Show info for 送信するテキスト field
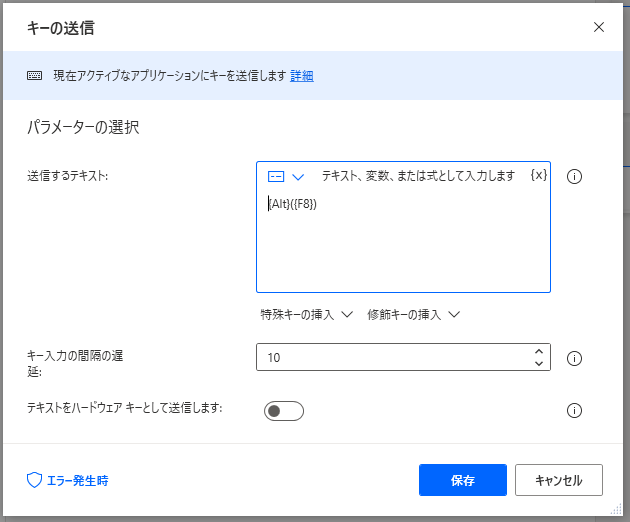Screen dimensions: 630x522 574,177
